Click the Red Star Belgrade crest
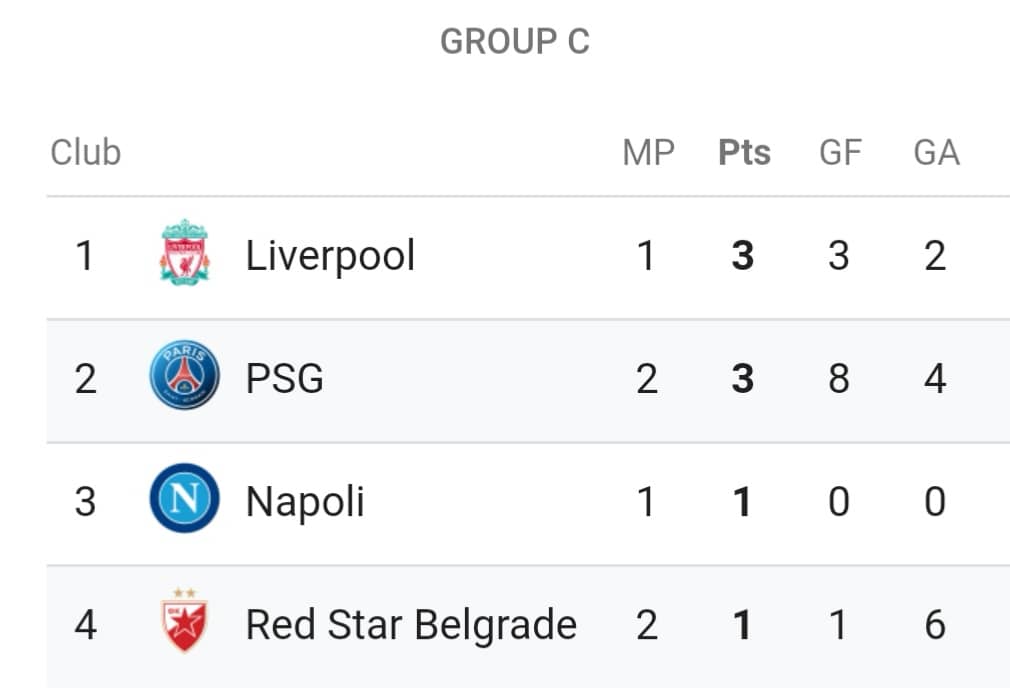 click(x=185, y=621)
